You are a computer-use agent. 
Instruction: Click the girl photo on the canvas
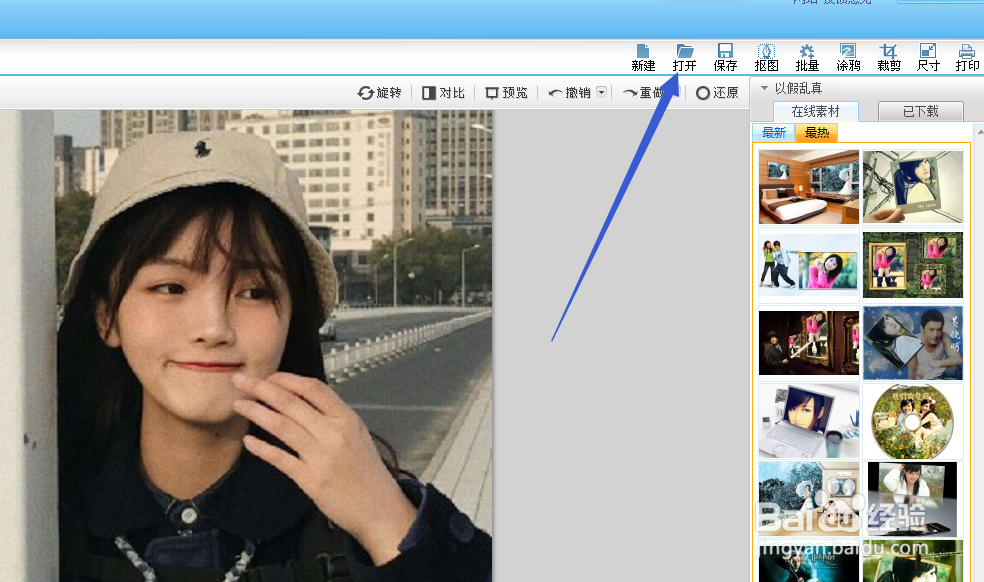246,346
